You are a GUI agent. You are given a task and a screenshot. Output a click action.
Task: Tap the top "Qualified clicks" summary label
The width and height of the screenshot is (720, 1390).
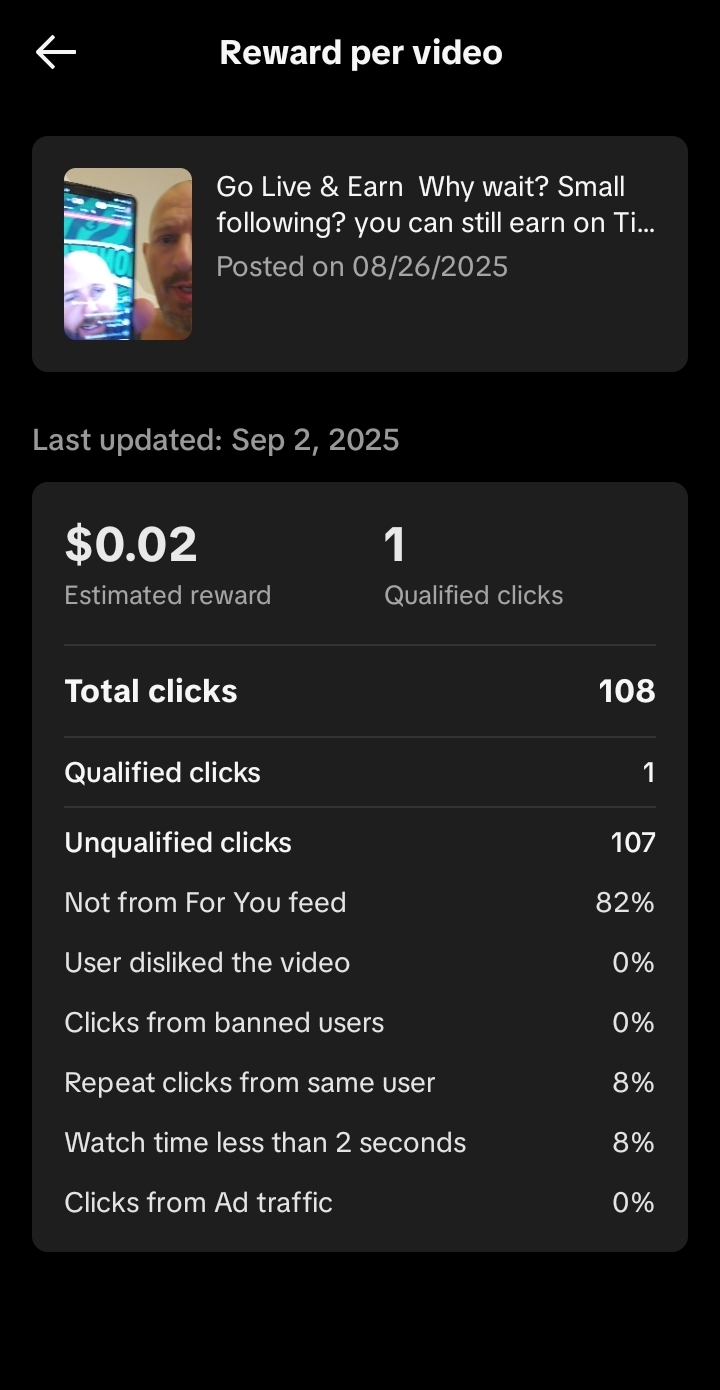[x=474, y=596]
